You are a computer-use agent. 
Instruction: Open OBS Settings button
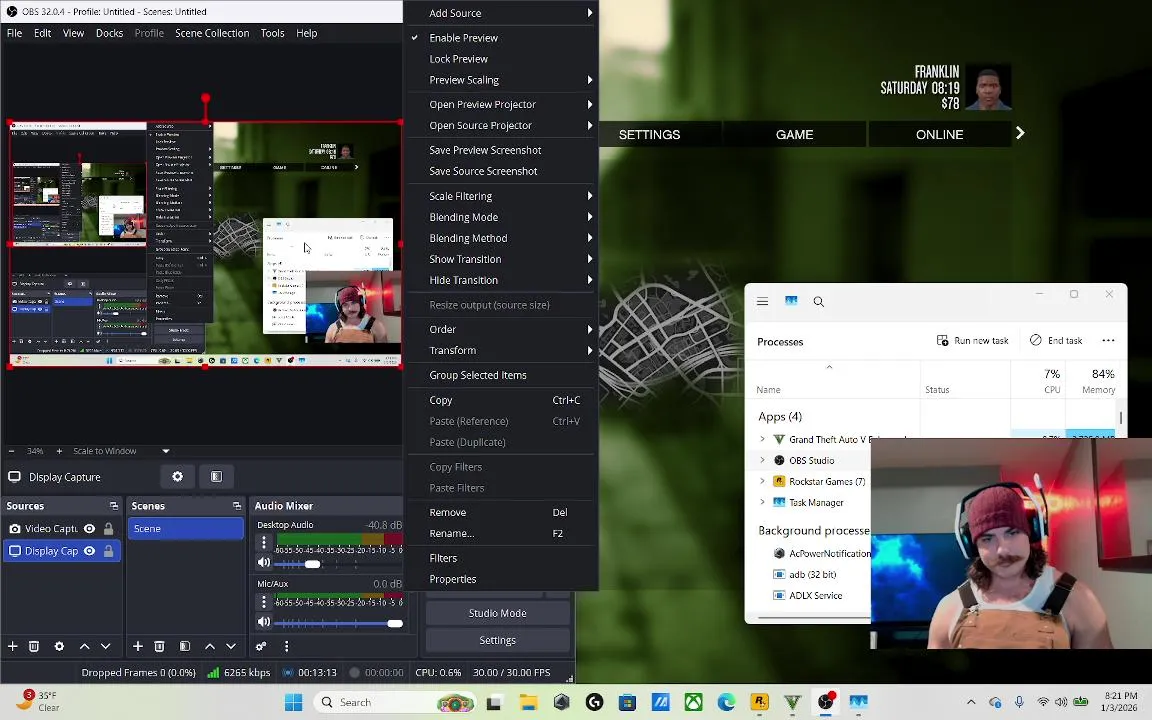pyautogui.click(x=497, y=641)
